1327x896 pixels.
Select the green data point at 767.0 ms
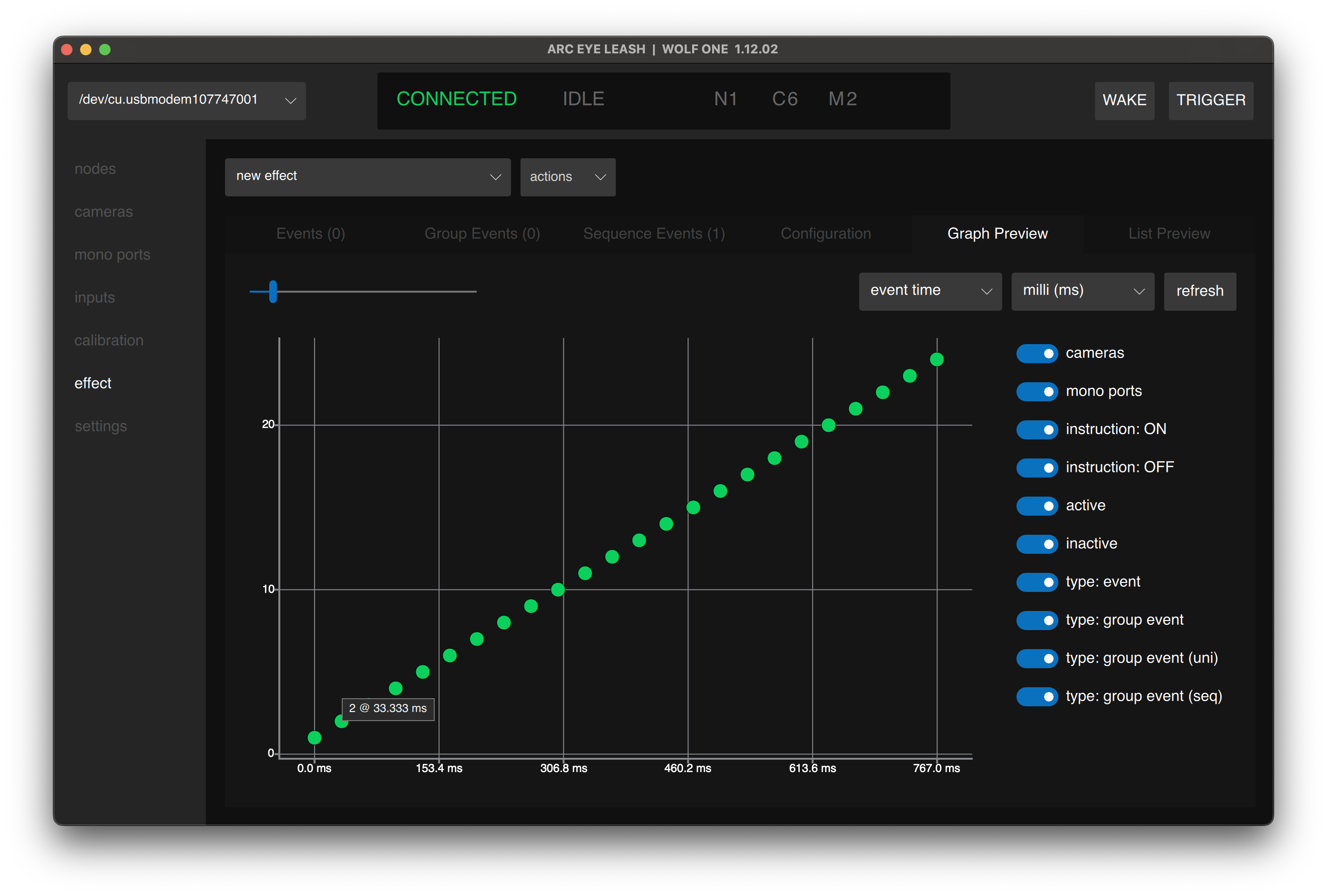[x=937, y=359]
